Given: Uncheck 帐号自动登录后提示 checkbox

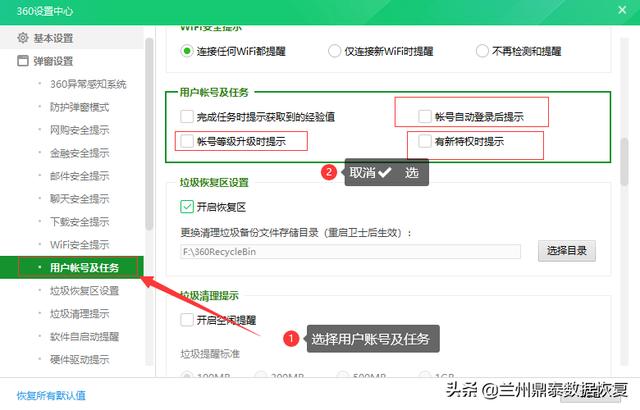Looking at the screenshot, I should click(x=426, y=117).
